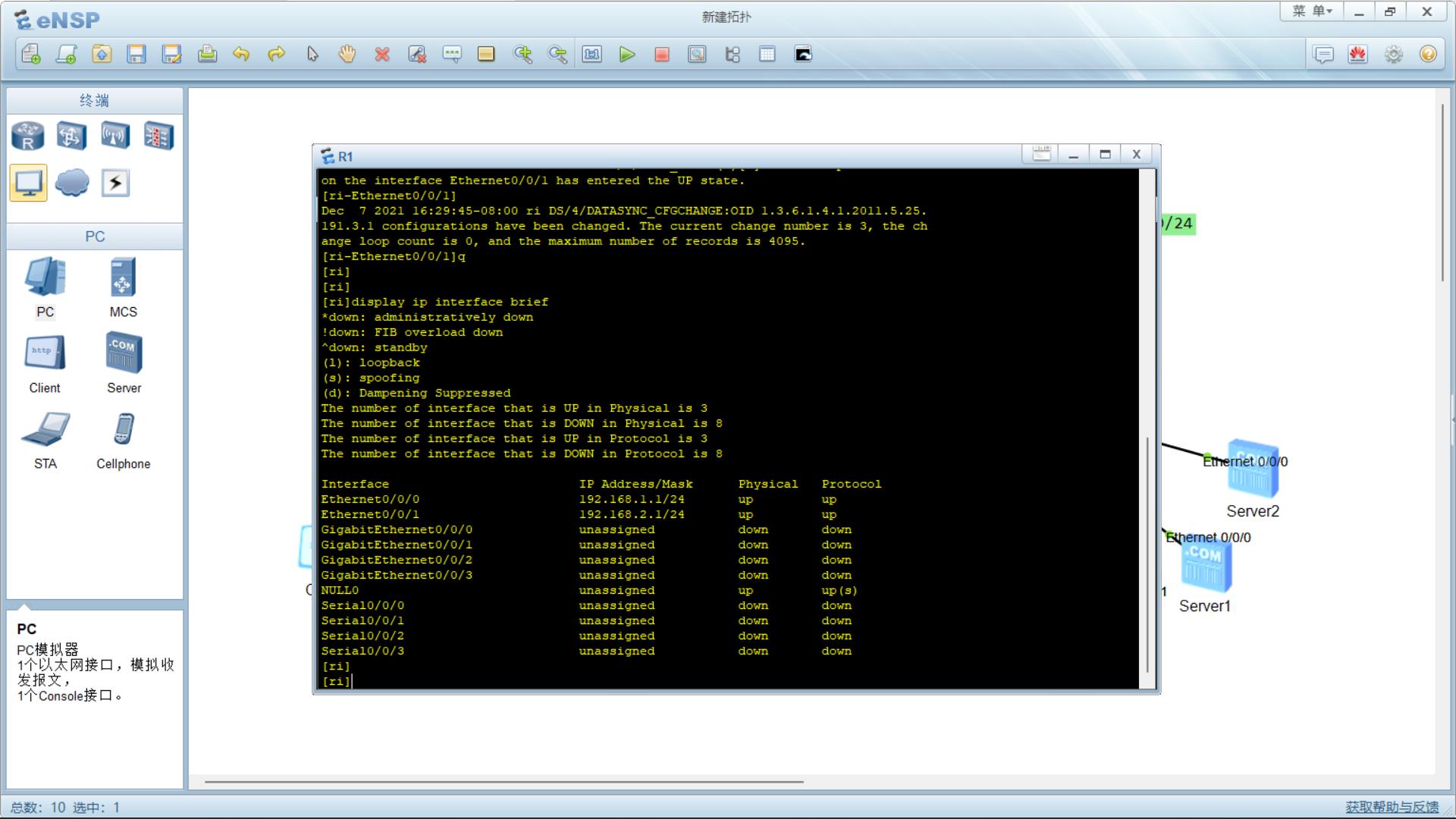Open settings with the gear icon
Screen dimensions: 1456x819
point(1394,54)
